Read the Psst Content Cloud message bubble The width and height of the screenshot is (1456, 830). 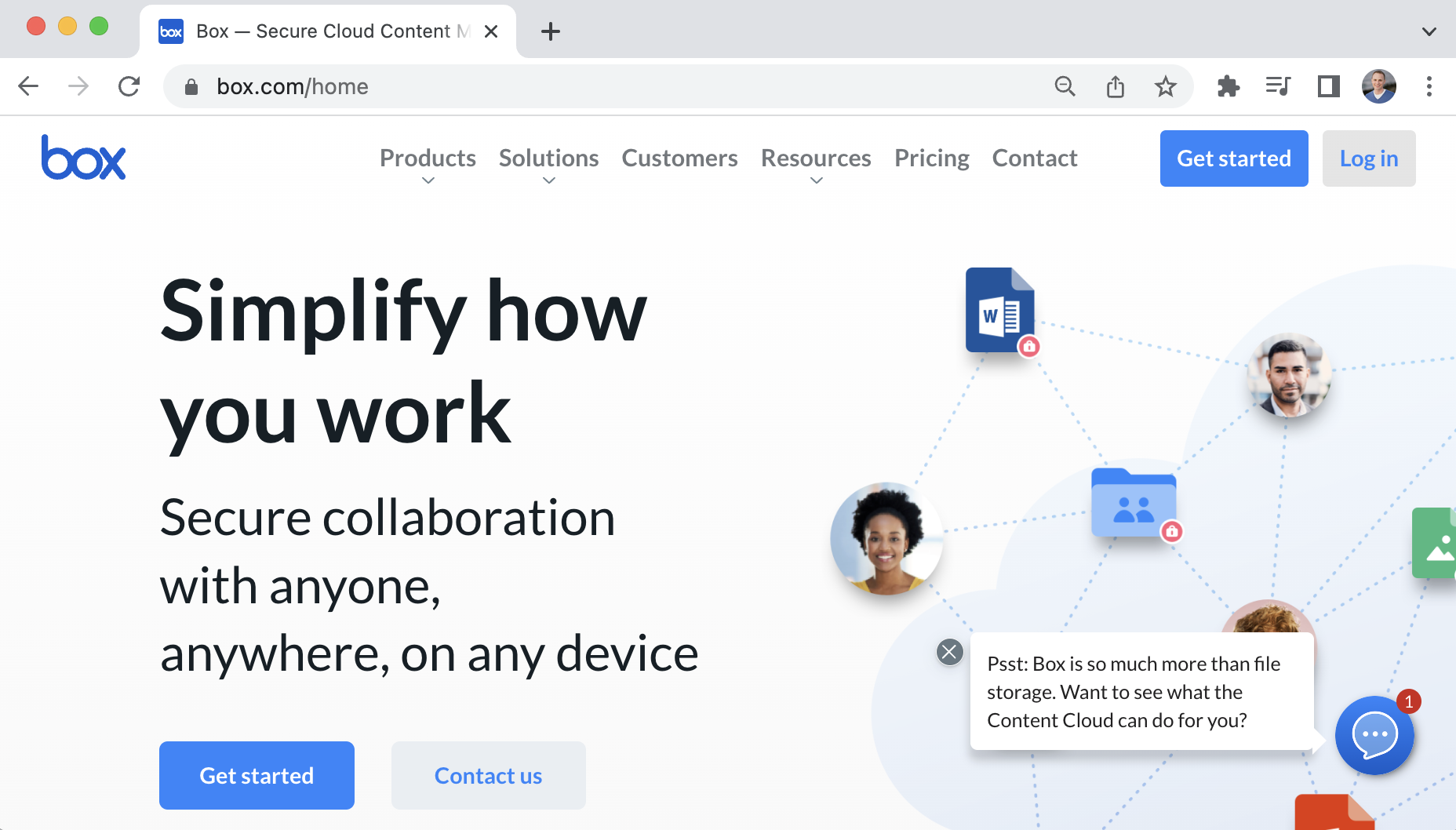[x=1142, y=692]
